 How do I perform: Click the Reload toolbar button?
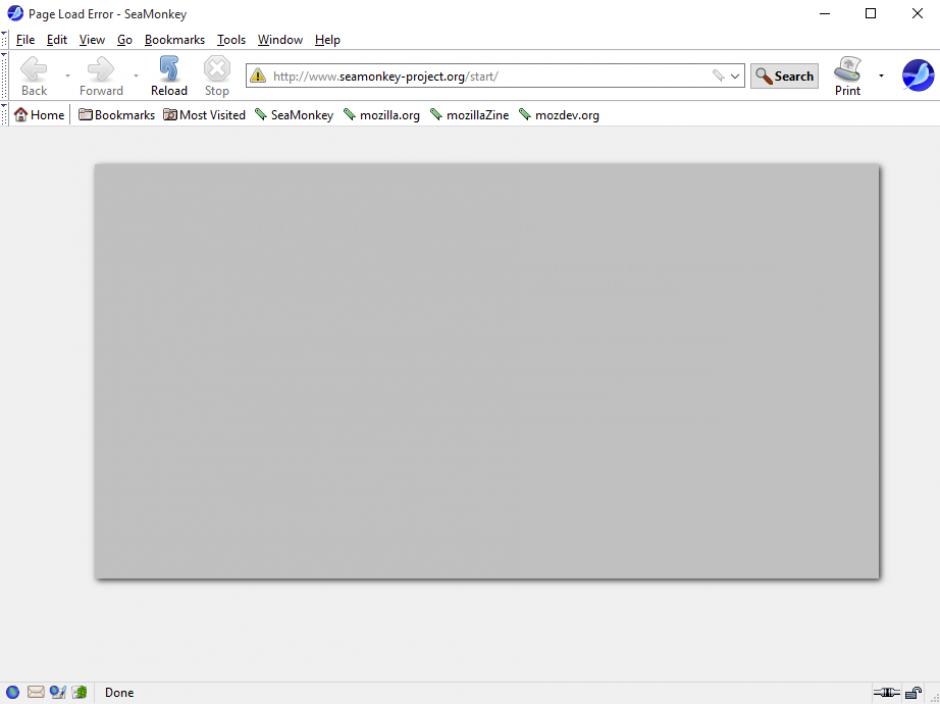point(169,76)
